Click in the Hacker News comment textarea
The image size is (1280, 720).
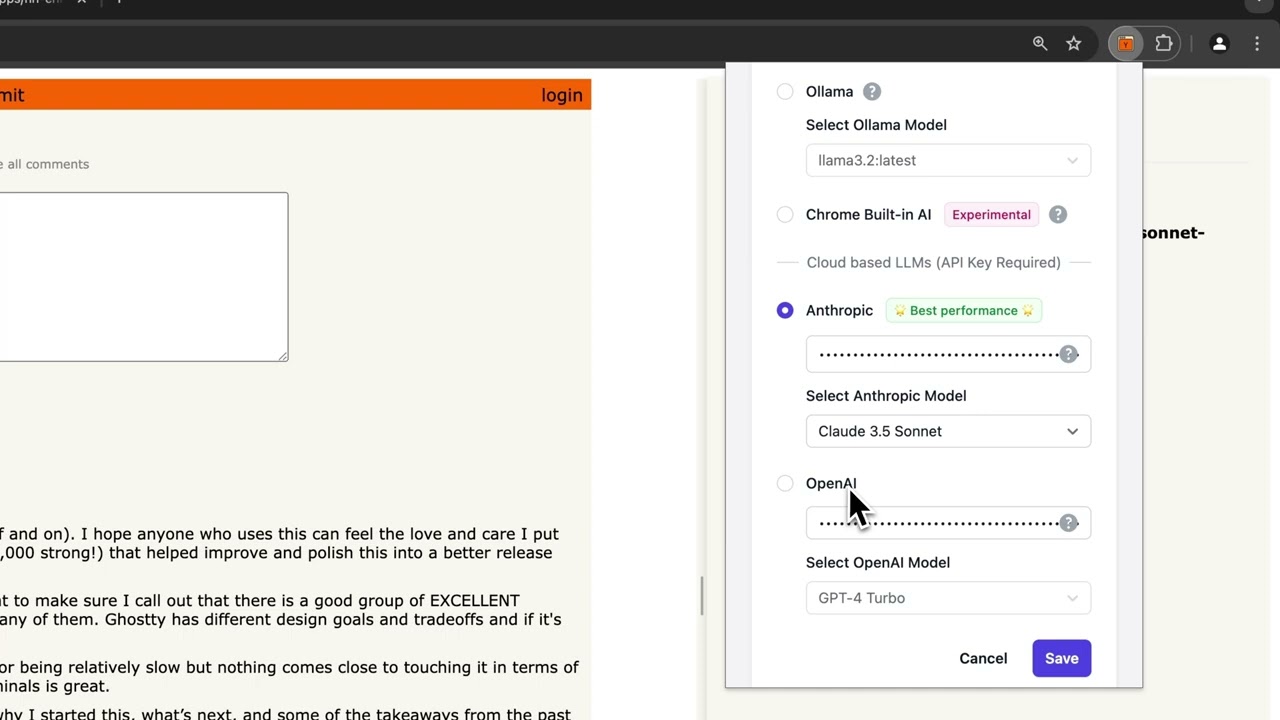point(143,277)
